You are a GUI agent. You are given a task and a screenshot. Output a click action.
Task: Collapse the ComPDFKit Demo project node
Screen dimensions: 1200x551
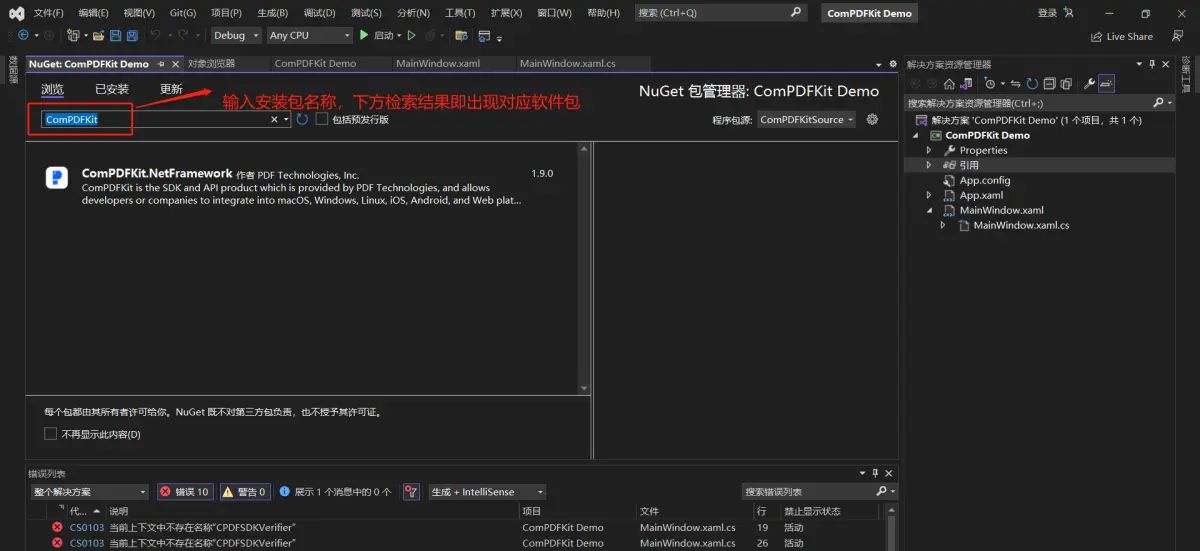(915, 135)
